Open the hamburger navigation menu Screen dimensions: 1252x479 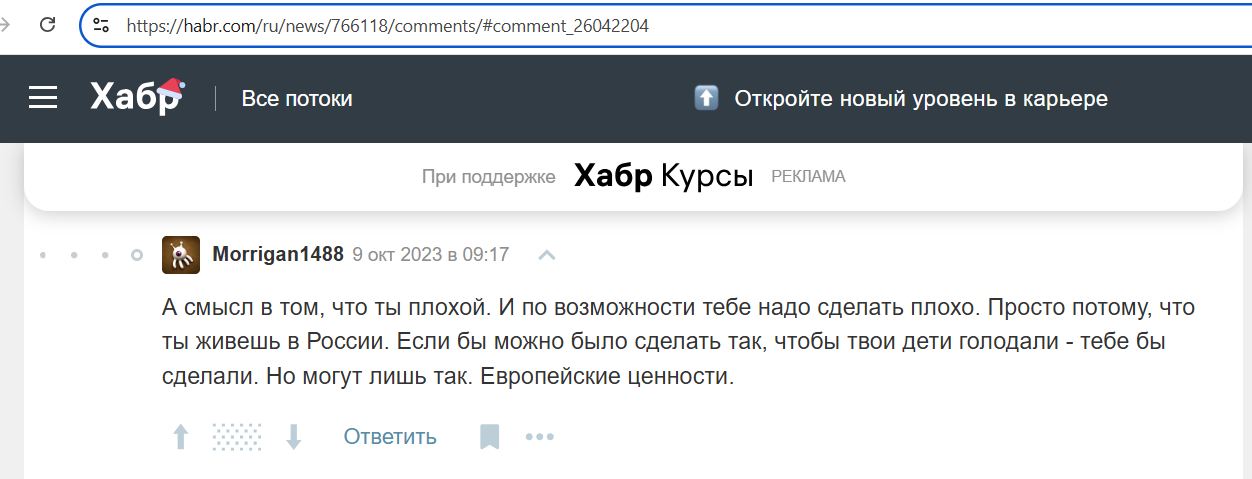click(43, 98)
